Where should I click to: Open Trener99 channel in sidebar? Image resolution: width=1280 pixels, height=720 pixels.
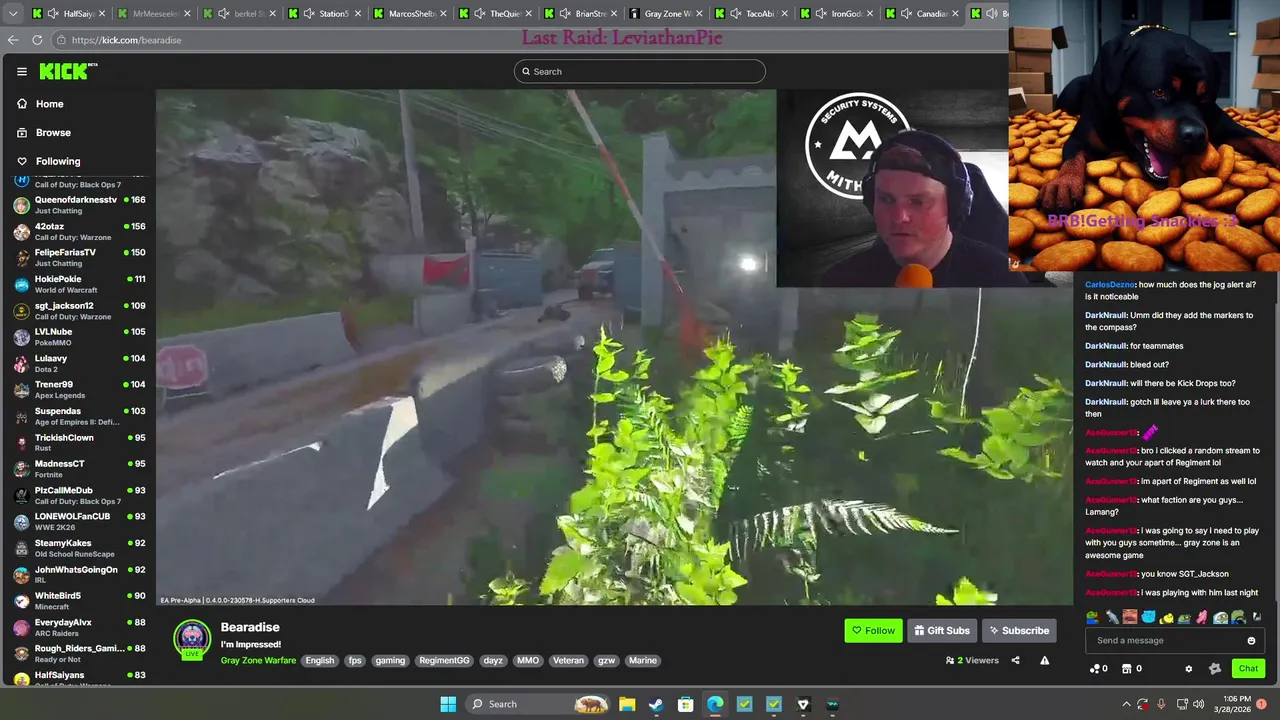click(x=78, y=389)
